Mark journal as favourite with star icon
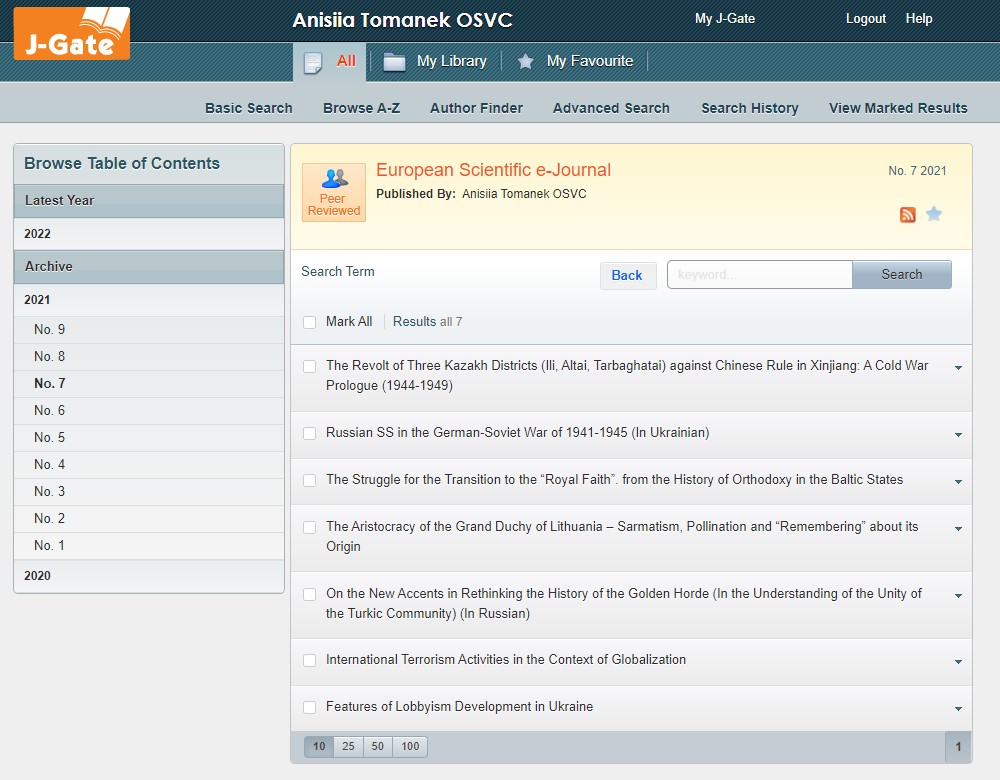This screenshot has height=780, width=1000. (934, 214)
